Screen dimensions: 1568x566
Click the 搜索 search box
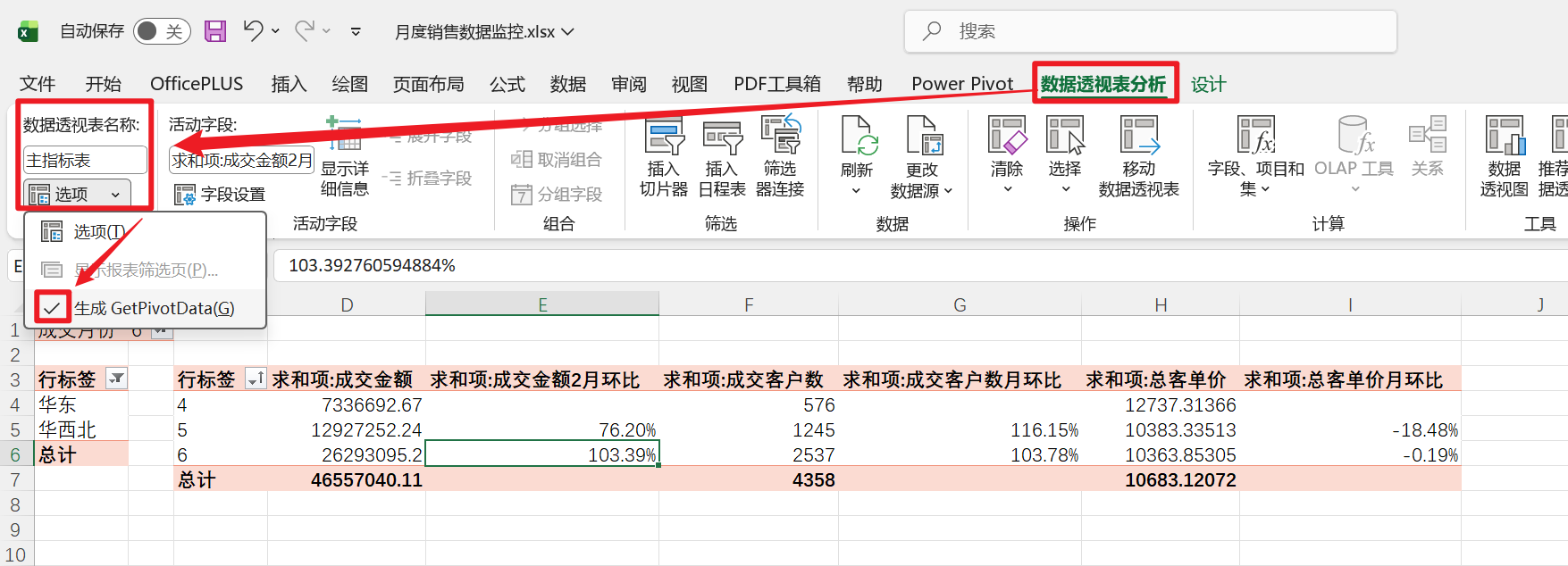tap(1150, 32)
